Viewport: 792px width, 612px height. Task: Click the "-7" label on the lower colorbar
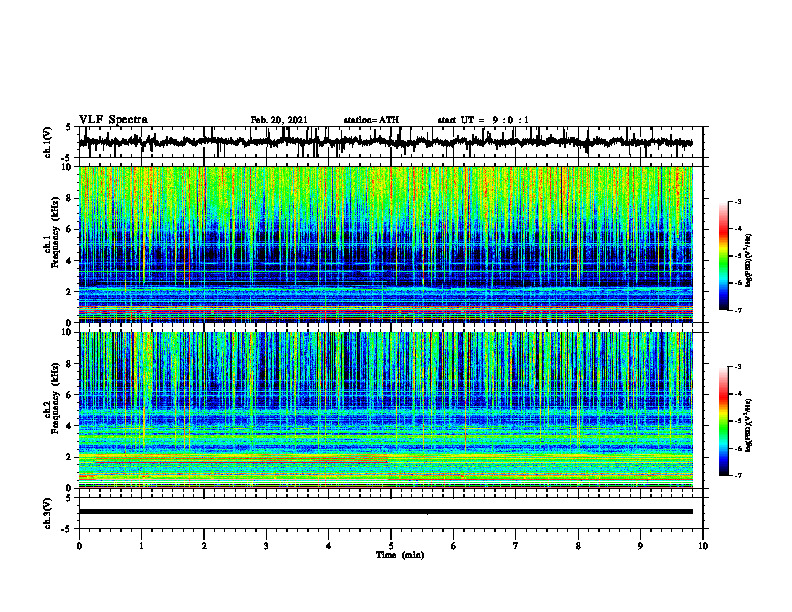click(x=738, y=475)
